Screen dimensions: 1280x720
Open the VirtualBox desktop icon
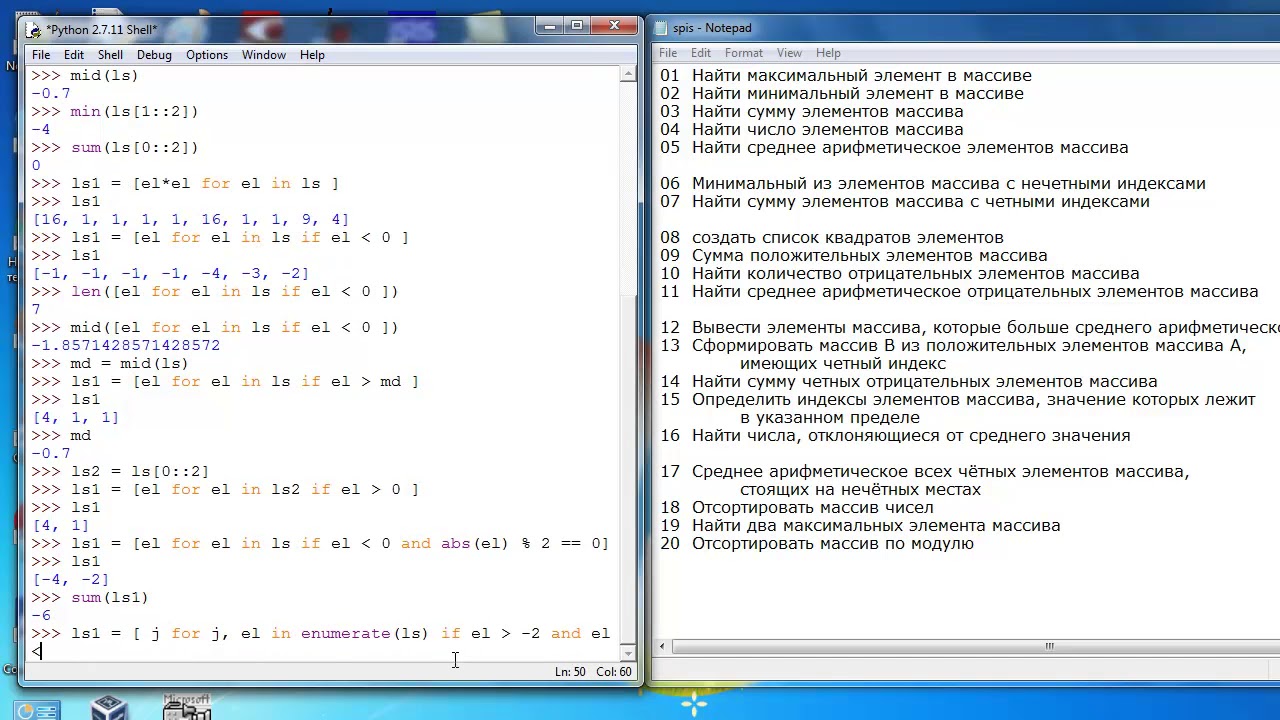coord(109,708)
